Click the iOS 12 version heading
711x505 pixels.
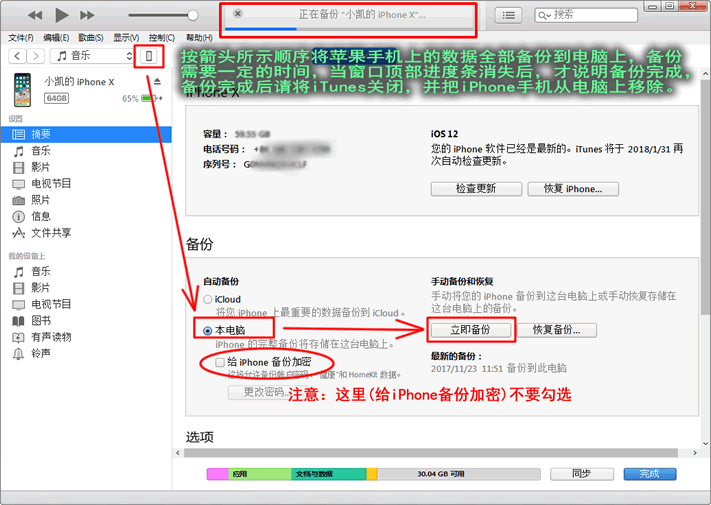[x=444, y=134]
